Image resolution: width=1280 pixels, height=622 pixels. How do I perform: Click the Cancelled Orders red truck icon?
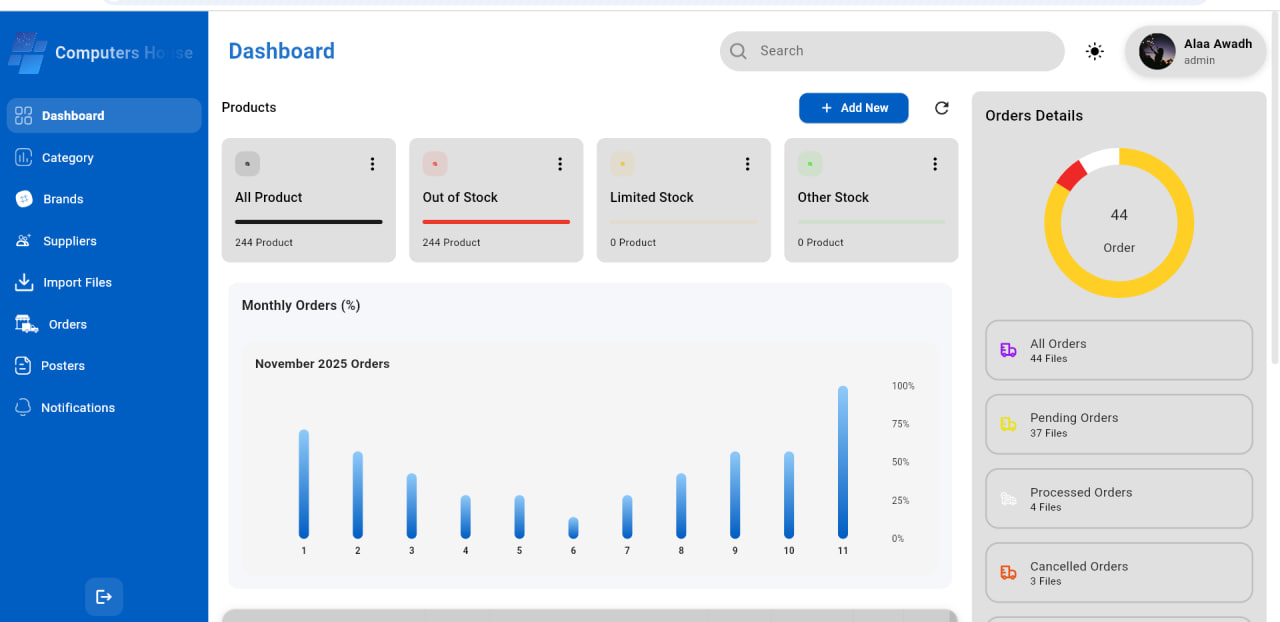(1008, 573)
